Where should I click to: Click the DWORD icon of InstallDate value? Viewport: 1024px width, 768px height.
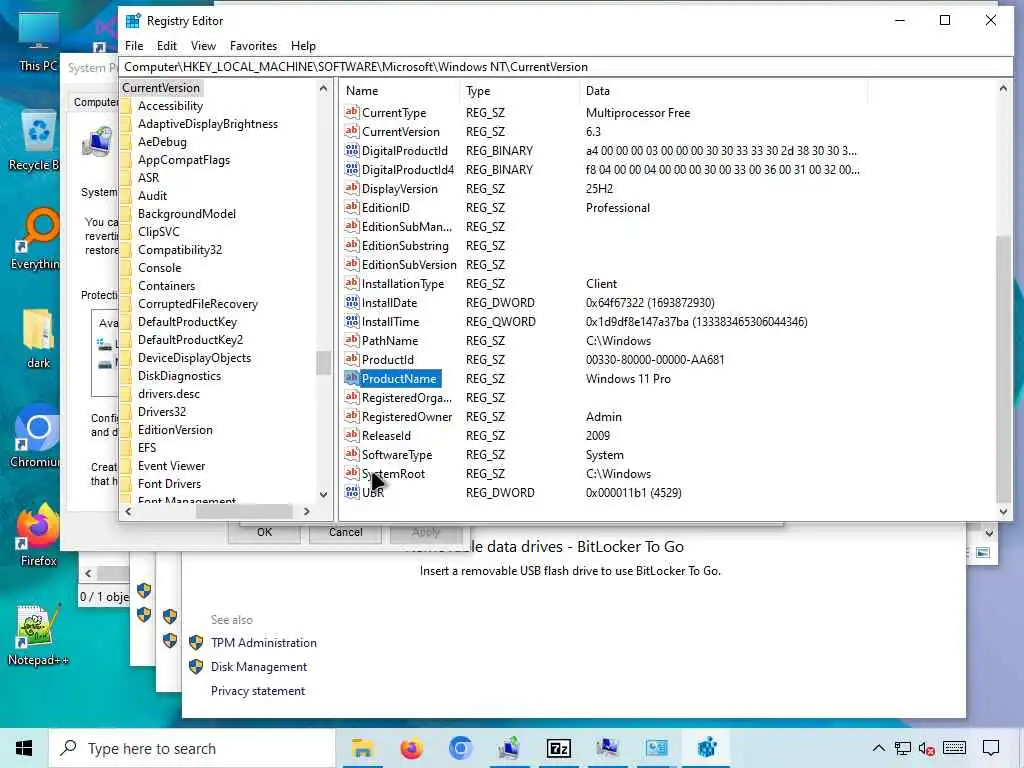[x=351, y=302]
